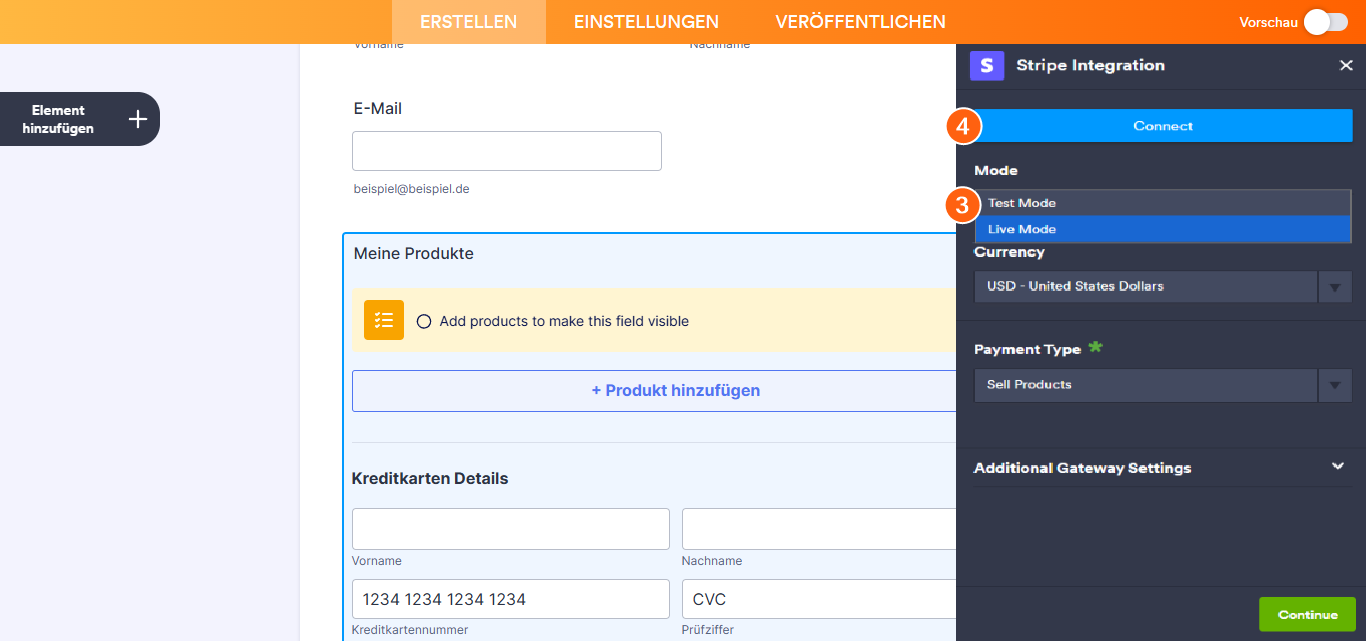This screenshot has width=1366, height=641.
Task: Switch to the VERÖFFENTLICHEN tab
Action: [860, 21]
